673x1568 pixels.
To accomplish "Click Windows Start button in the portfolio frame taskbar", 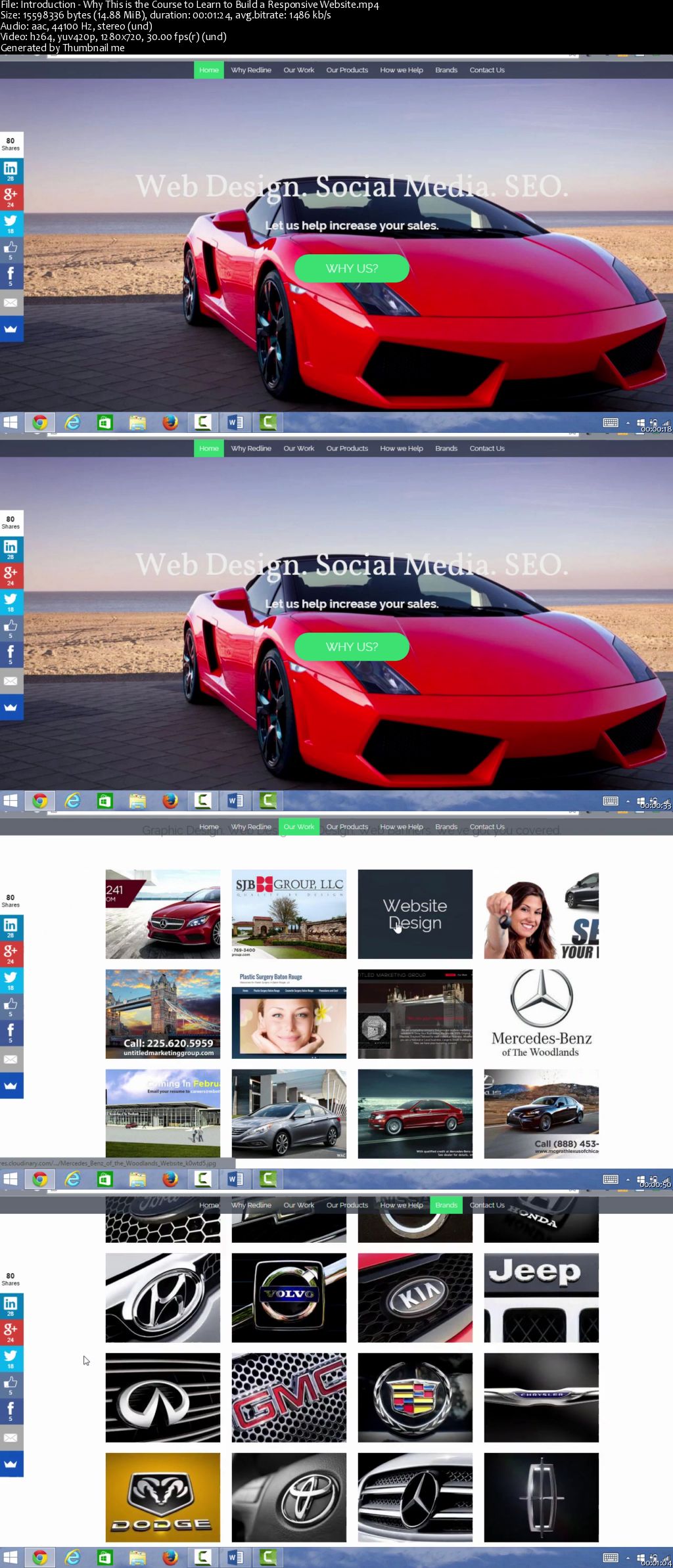I will tap(11, 1179).
